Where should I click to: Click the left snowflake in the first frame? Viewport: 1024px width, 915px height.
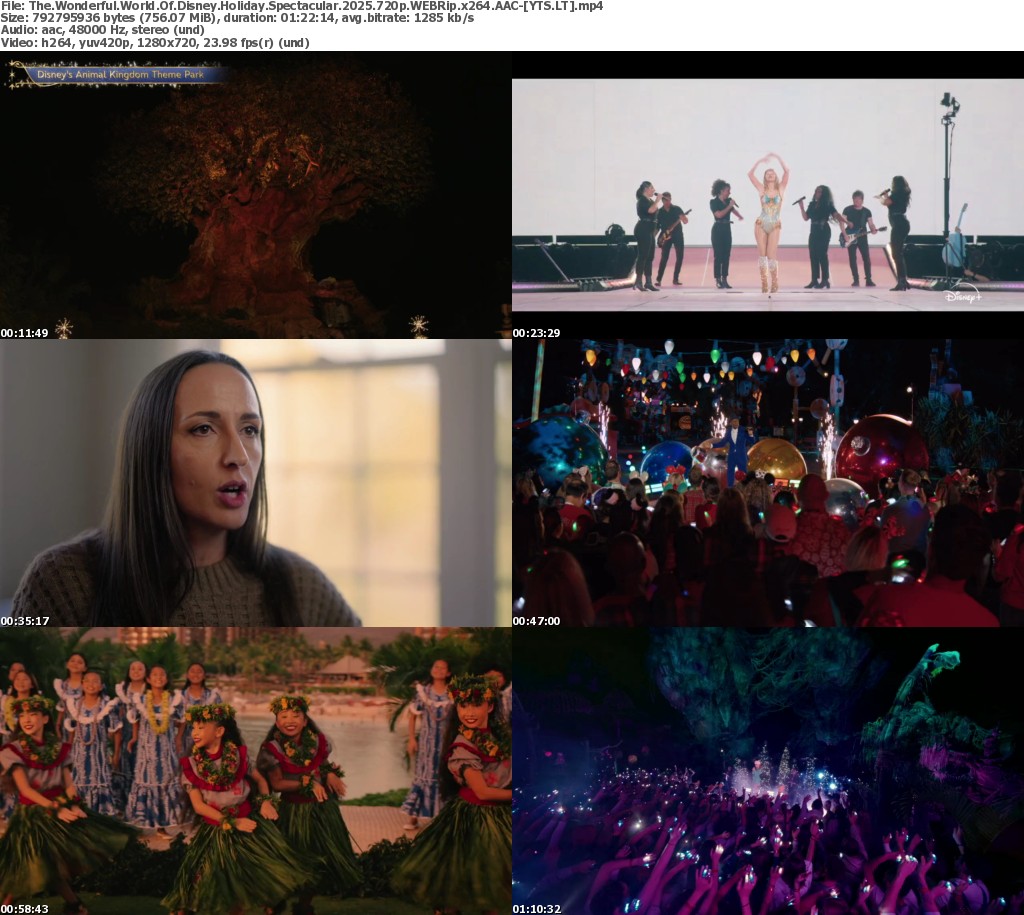64,327
